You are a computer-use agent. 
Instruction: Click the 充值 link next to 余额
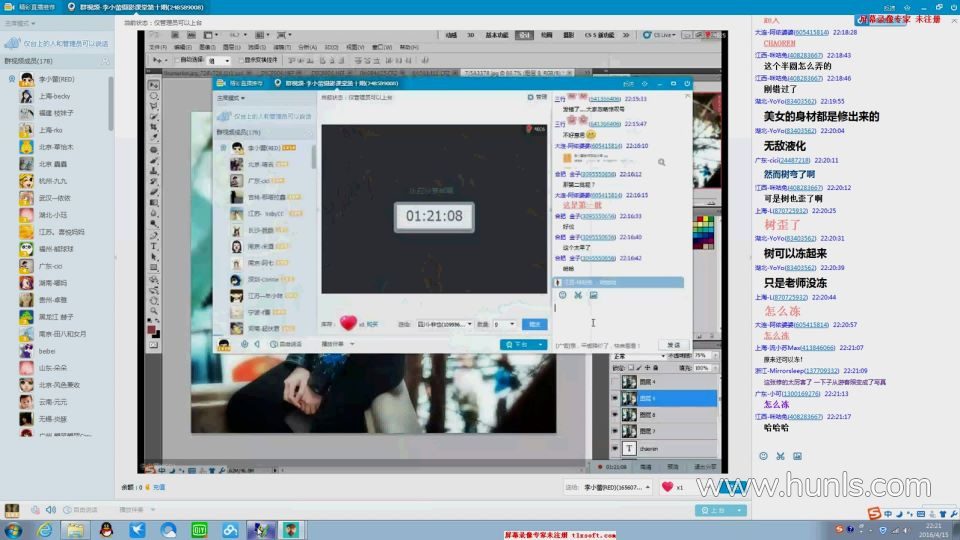pos(159,487)
